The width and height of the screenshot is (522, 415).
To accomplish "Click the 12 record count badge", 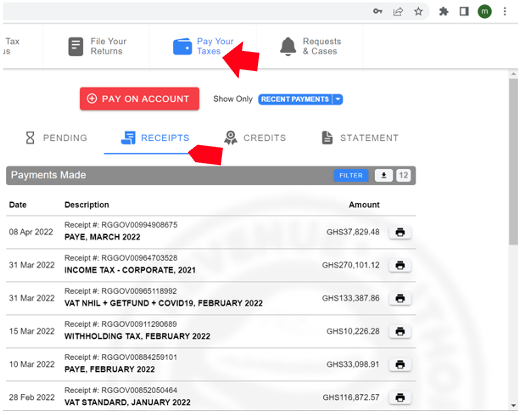I will point(403,175).
